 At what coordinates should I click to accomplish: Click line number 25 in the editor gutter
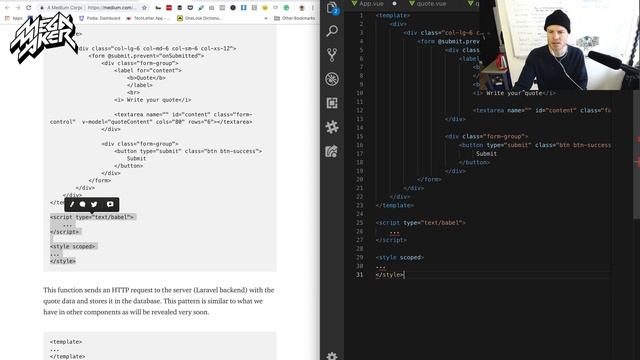click(x=359, y=222)
